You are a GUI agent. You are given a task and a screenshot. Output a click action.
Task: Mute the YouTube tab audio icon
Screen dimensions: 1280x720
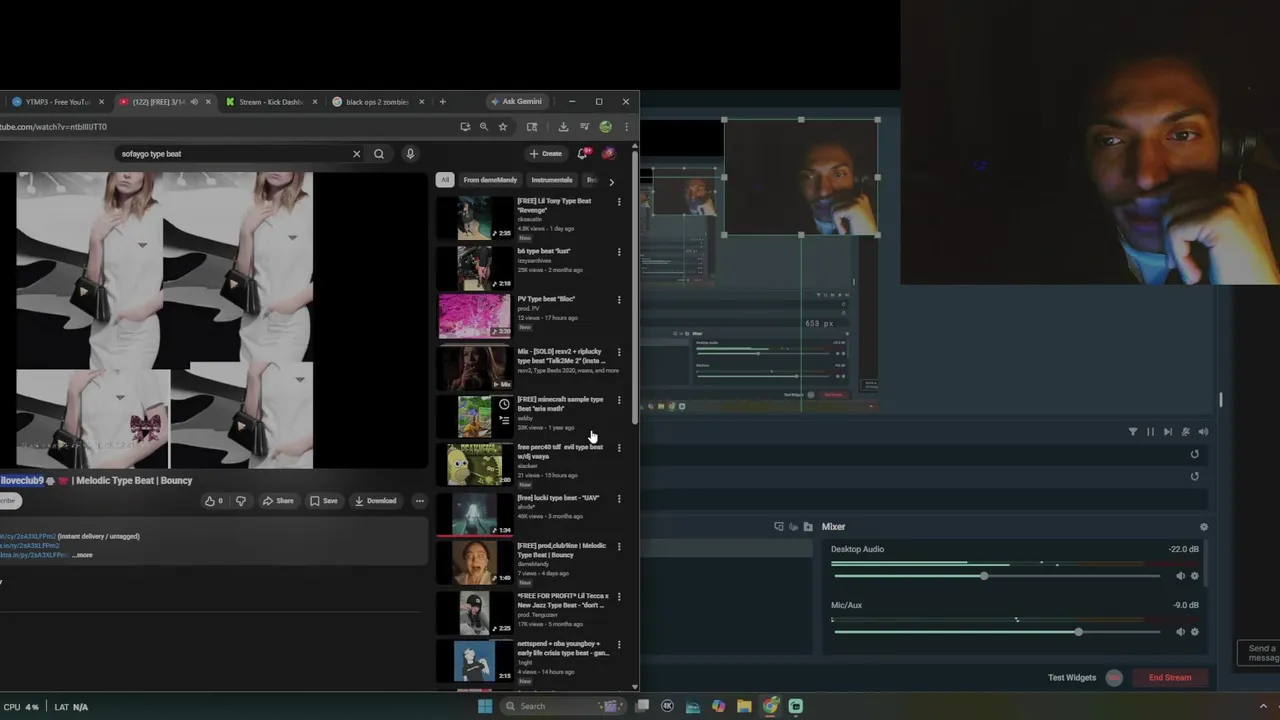194,102
